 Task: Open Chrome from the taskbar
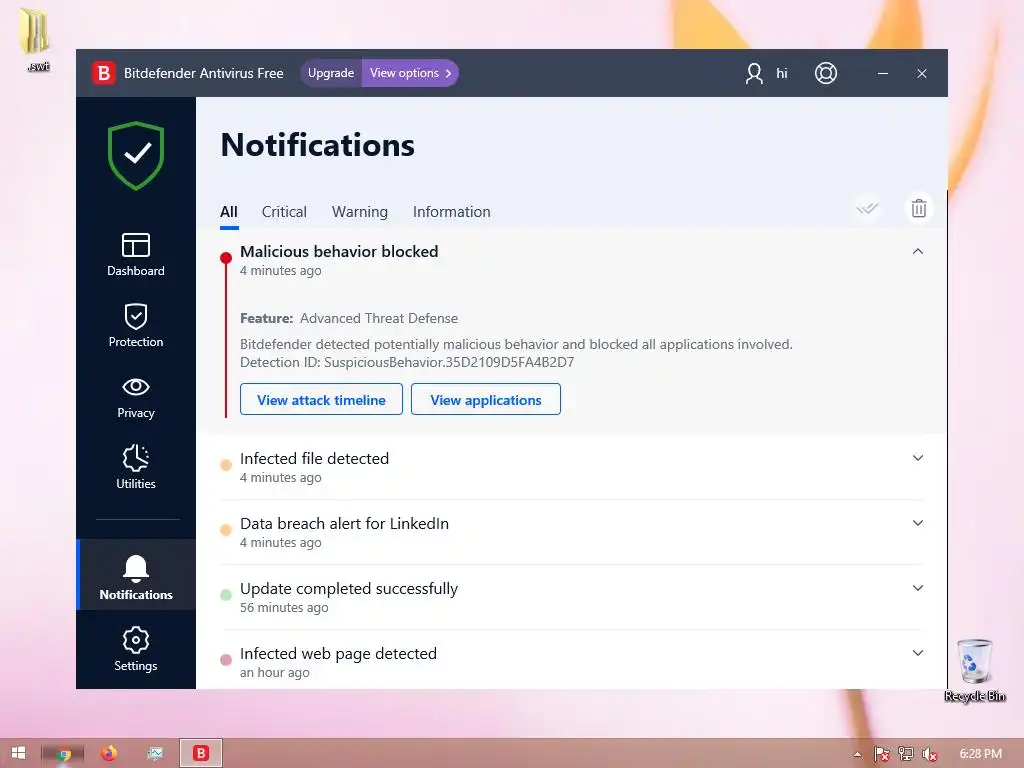coord(63,754)
